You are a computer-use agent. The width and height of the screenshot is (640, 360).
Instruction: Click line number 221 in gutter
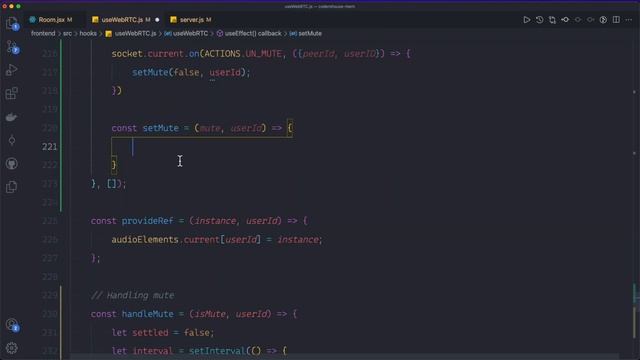click(49, 147)
